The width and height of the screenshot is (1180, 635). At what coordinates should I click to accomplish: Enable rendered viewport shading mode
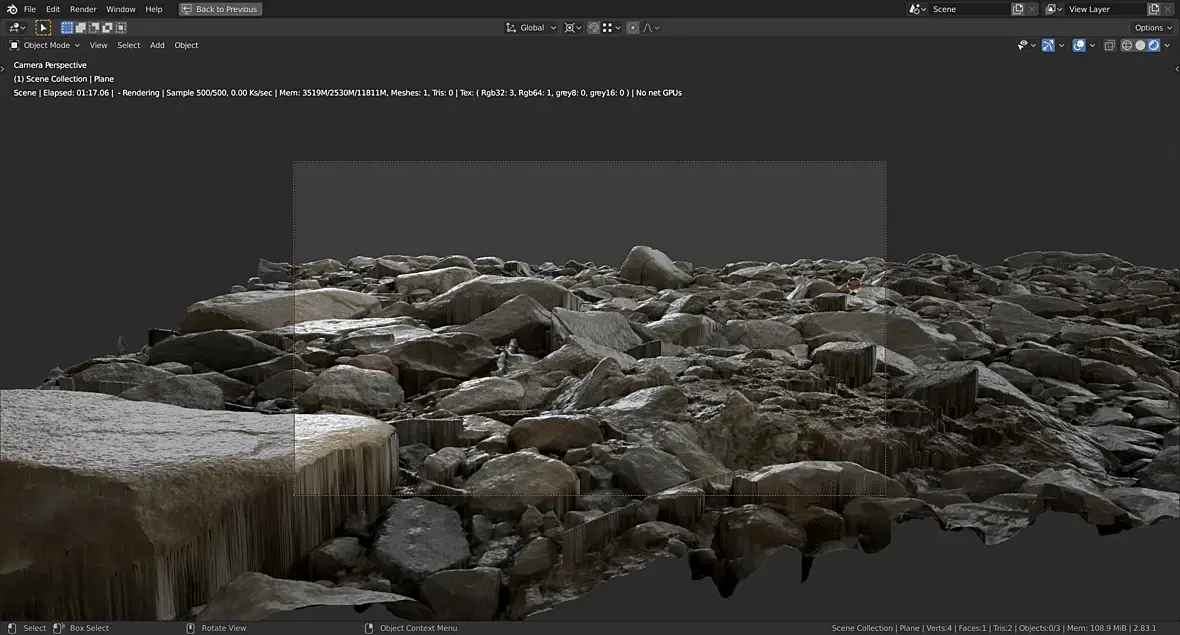[x=1154, y=45]
